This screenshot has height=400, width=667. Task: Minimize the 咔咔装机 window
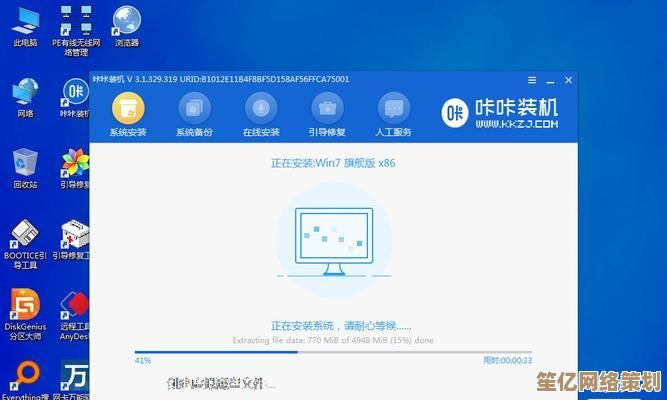point(550,80)
